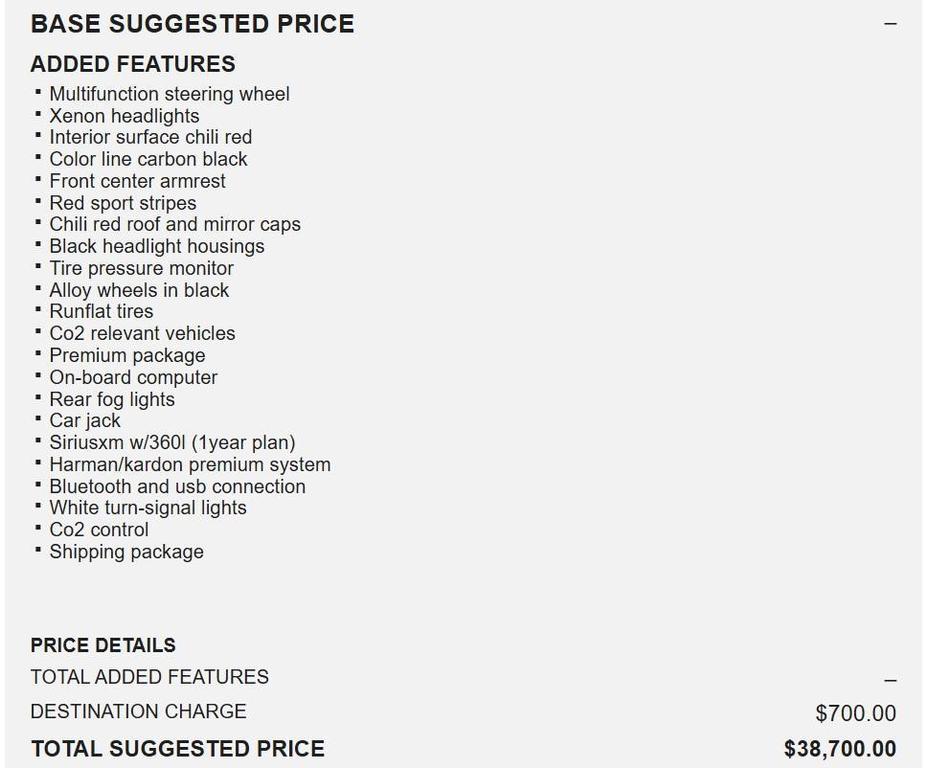Viewport: 928px width, 768px height.
Task: Click the bullet beside Runflat tires
Action: [40, 311]
